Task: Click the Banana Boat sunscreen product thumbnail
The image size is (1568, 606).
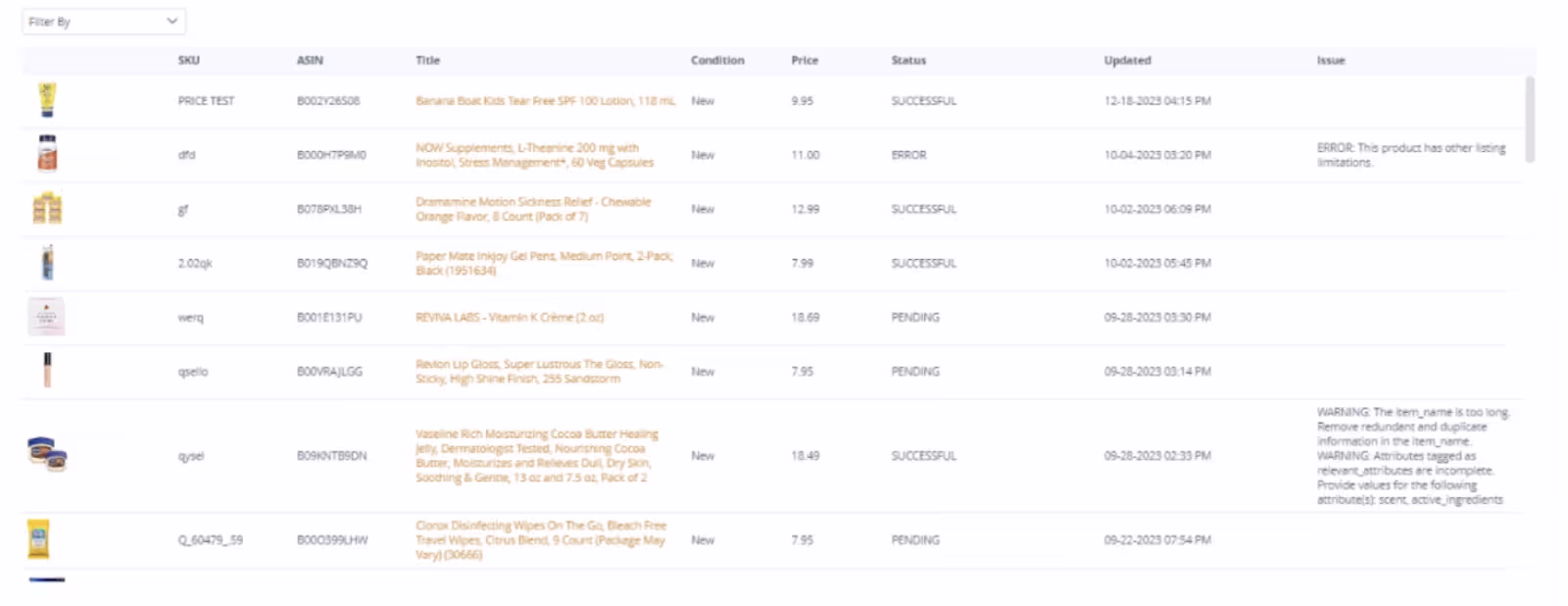Action: 47,100
